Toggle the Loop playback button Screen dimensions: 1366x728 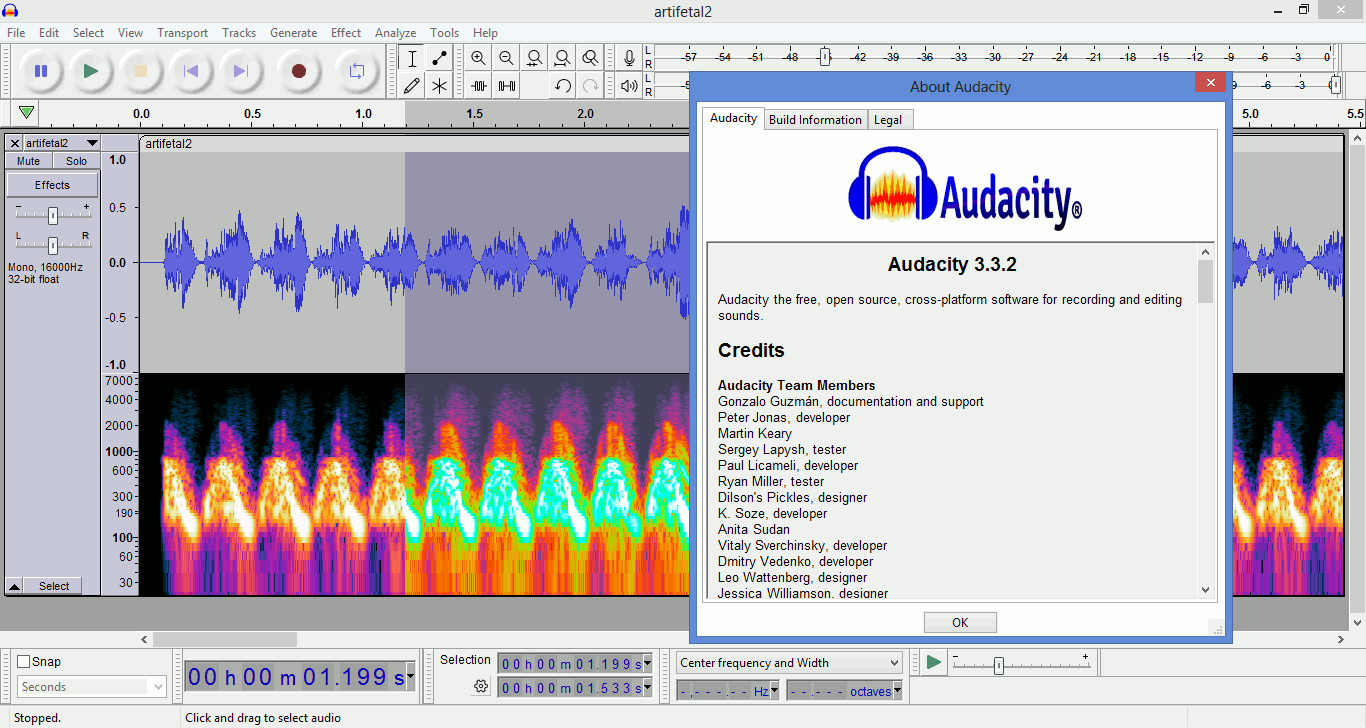pyautogui.click(x=356, y=71)
